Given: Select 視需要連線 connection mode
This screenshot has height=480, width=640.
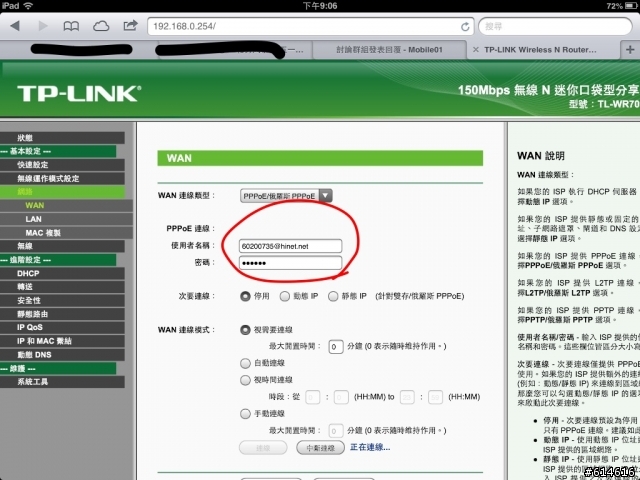Looking at the screenshot, I should point(245,330).
